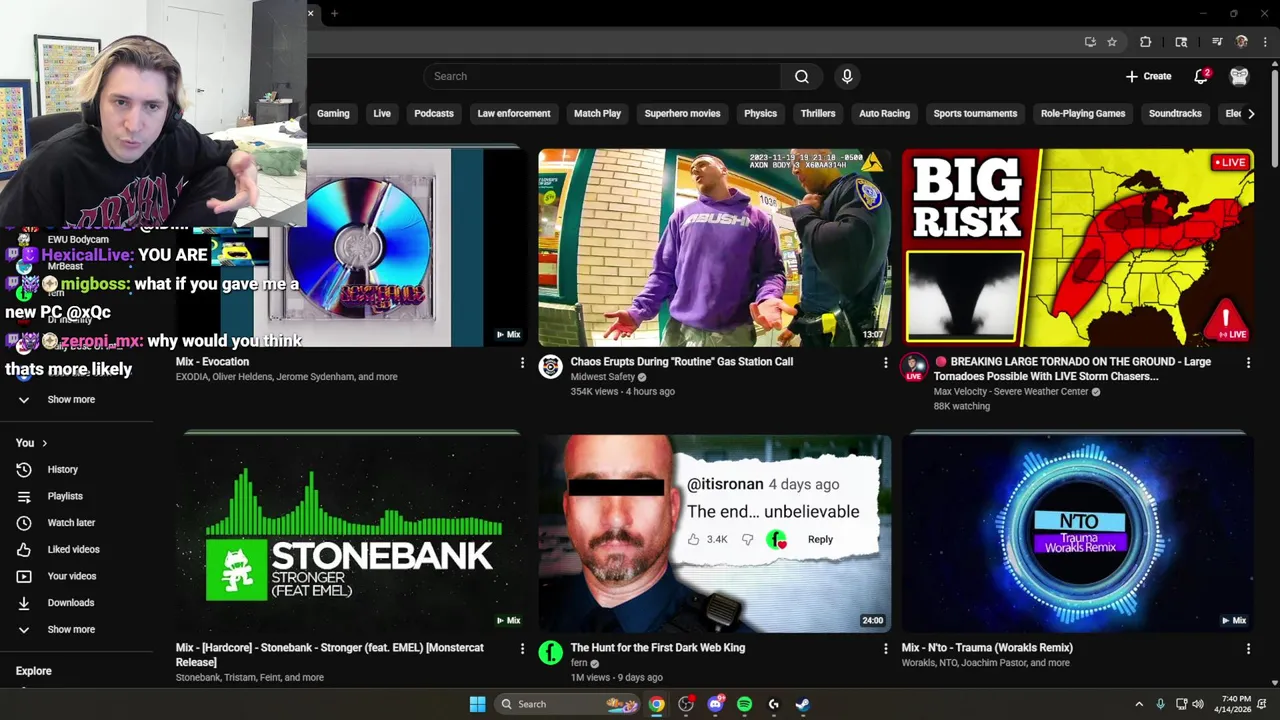Click the YouTube search magnifier button

(x=801, y=76)
